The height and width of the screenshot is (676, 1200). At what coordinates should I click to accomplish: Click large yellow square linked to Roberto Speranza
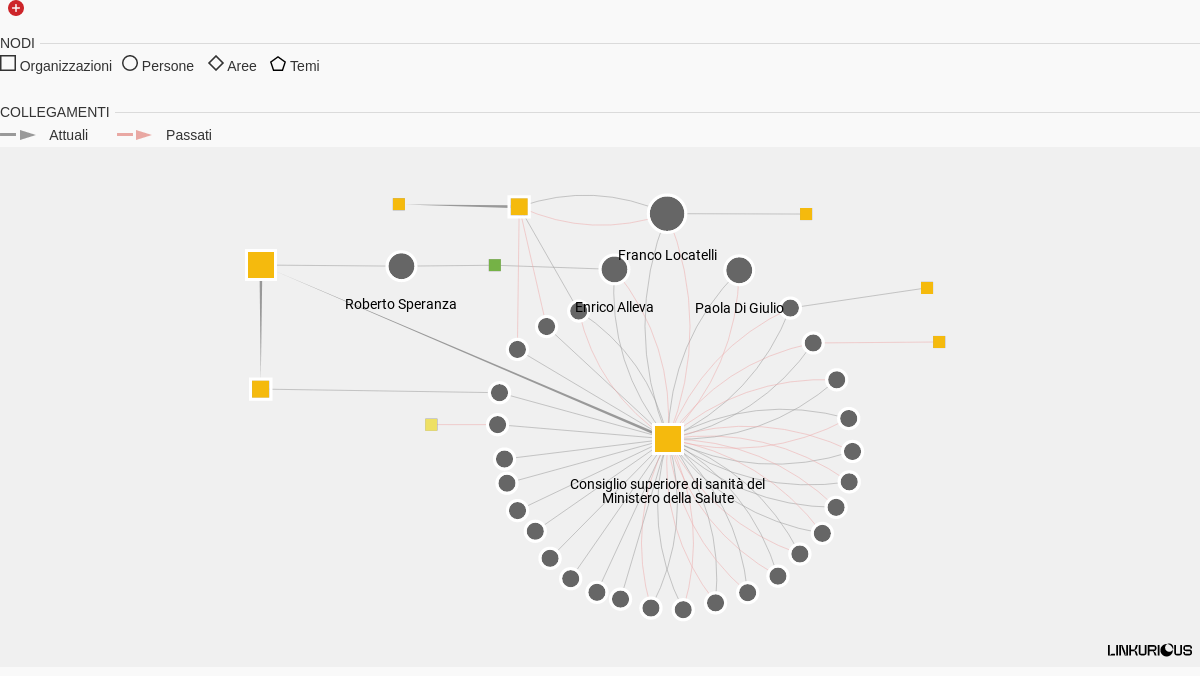point(261,265)
